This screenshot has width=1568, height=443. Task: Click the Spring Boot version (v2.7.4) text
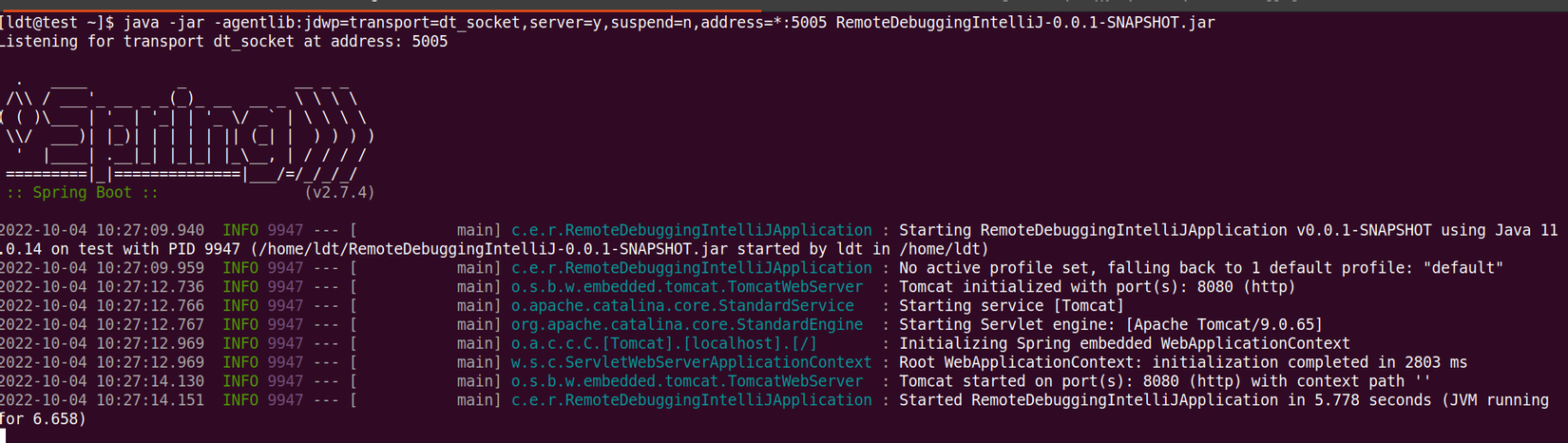[339, 192]
